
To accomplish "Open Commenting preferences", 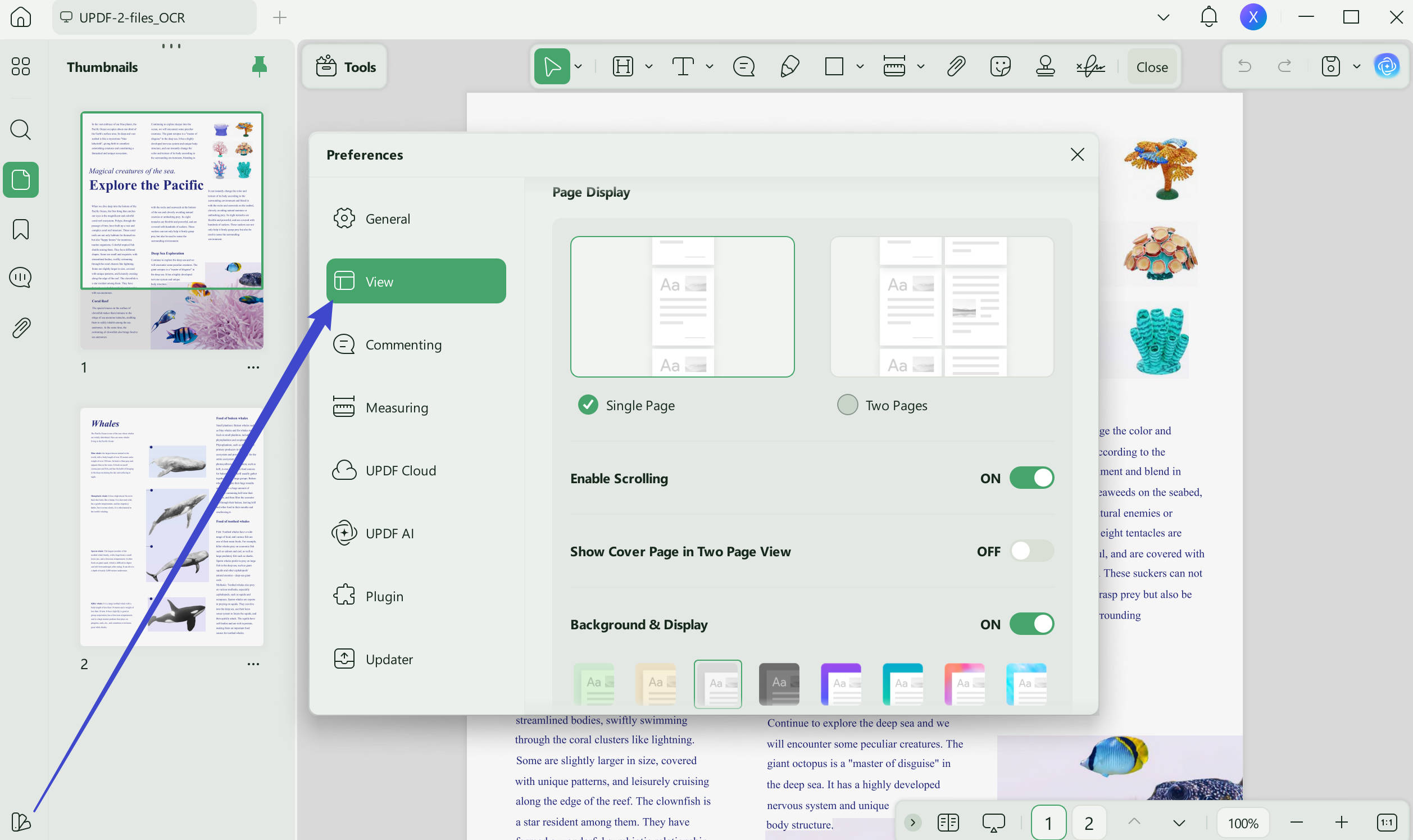I will (416, 344).
